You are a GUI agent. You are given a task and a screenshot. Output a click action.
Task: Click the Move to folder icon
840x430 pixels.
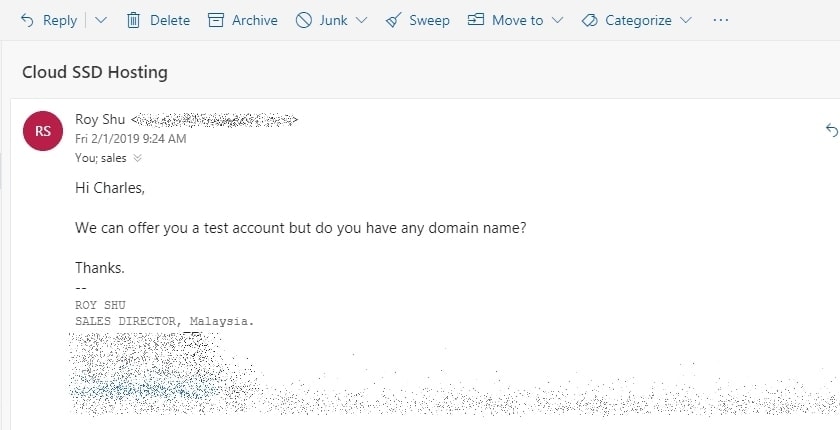(x=476, y=20)
